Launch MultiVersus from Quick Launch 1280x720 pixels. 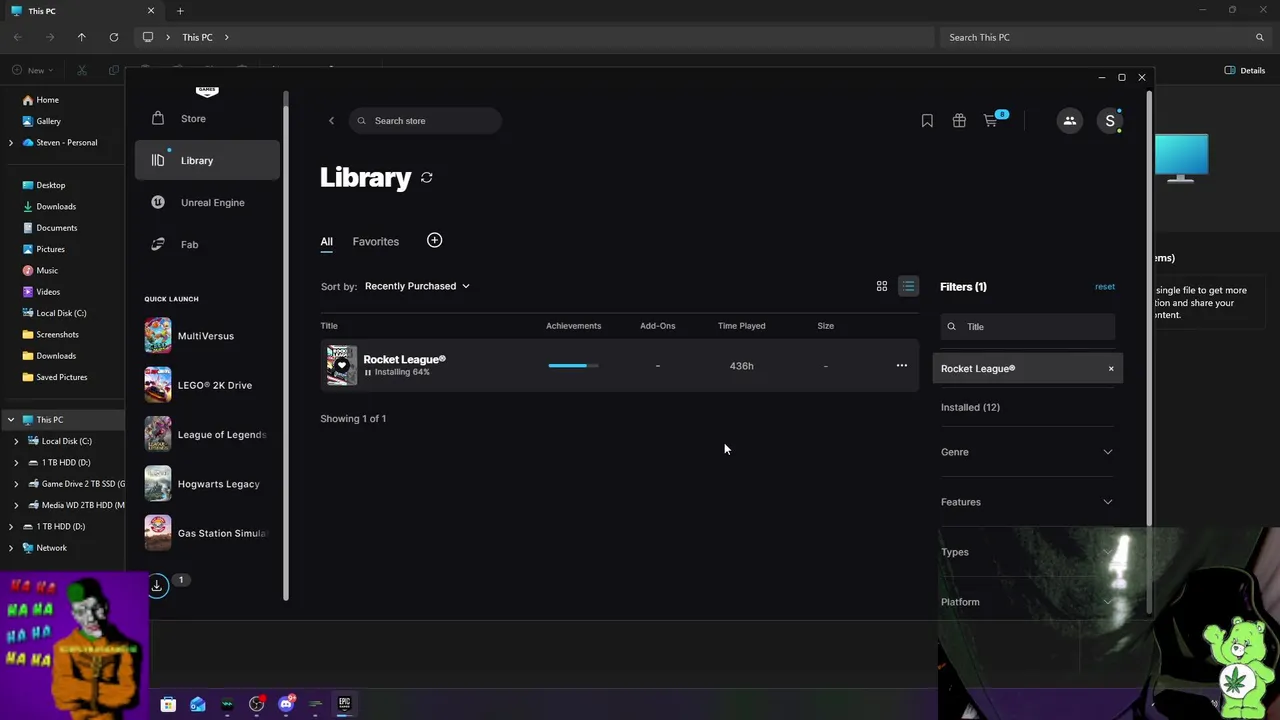point(207,336)
